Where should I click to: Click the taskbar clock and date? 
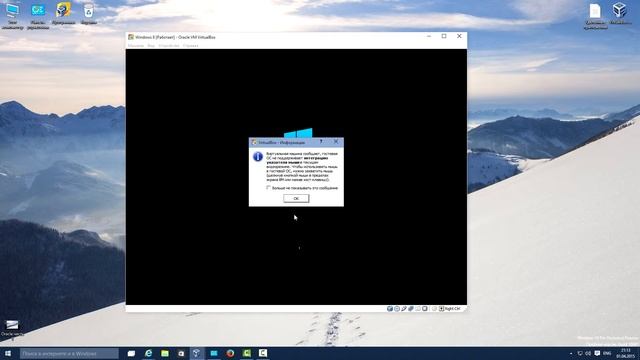coord(625,353)
